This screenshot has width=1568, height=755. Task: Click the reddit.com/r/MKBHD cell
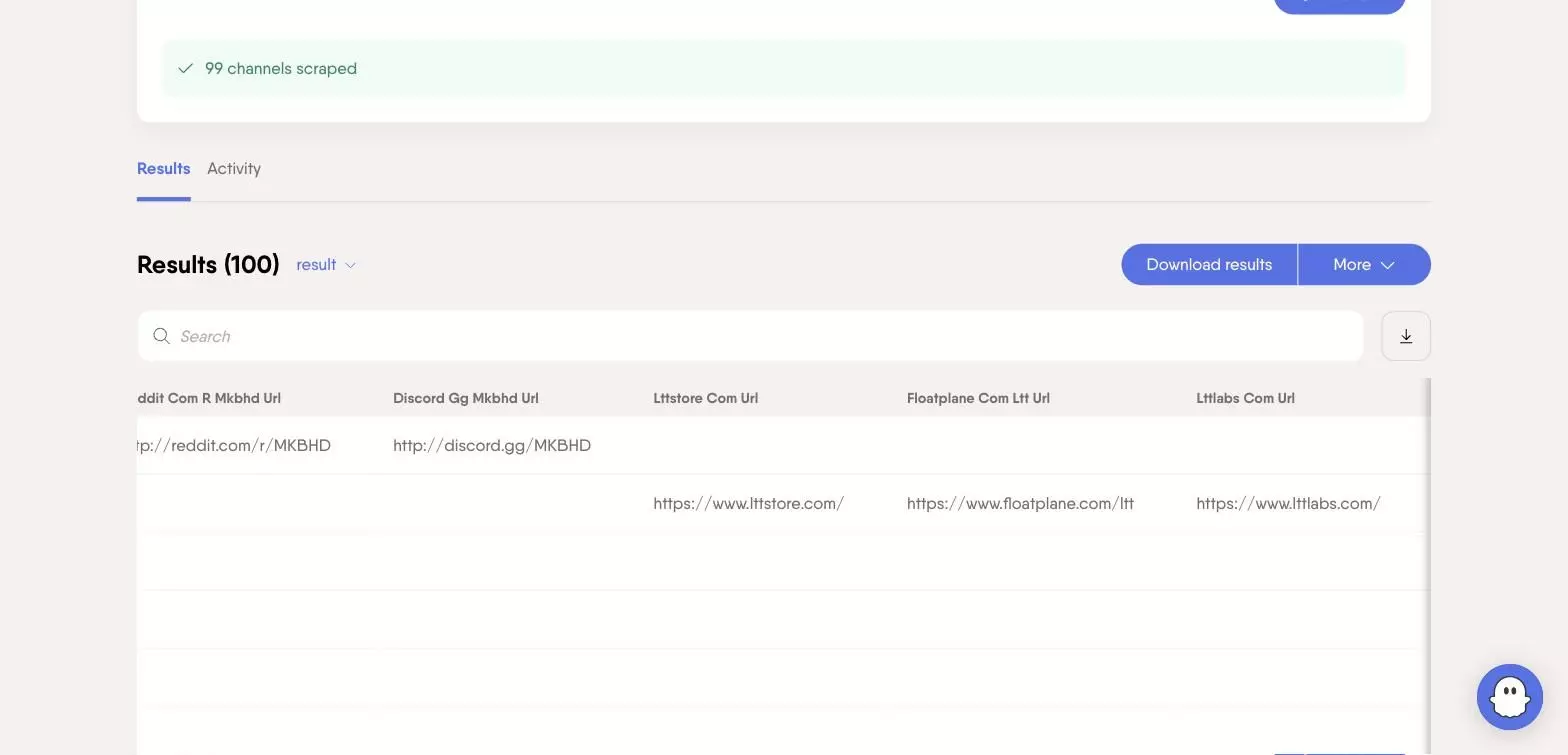coord(234,445)
